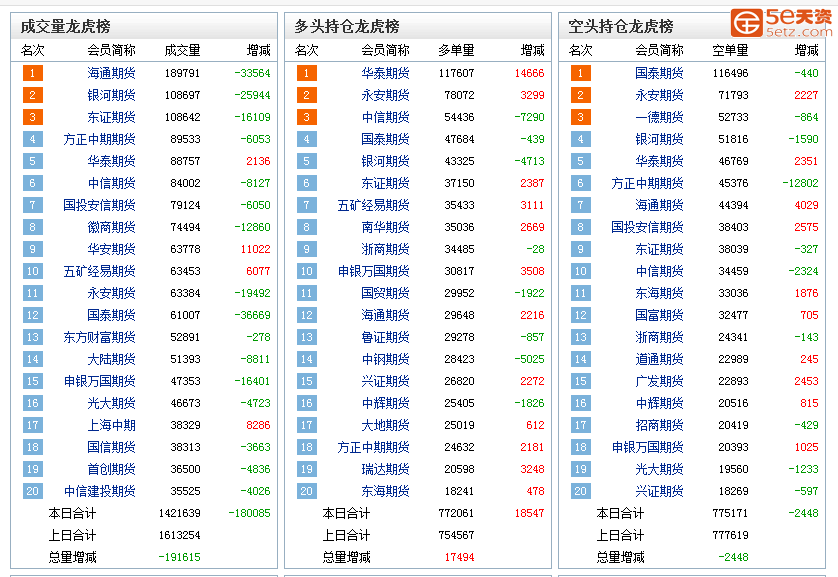The image size is (838, 577).
Task: Open 永安期货 in 多头持仓龙虎榜
Action: click(385, 95)
